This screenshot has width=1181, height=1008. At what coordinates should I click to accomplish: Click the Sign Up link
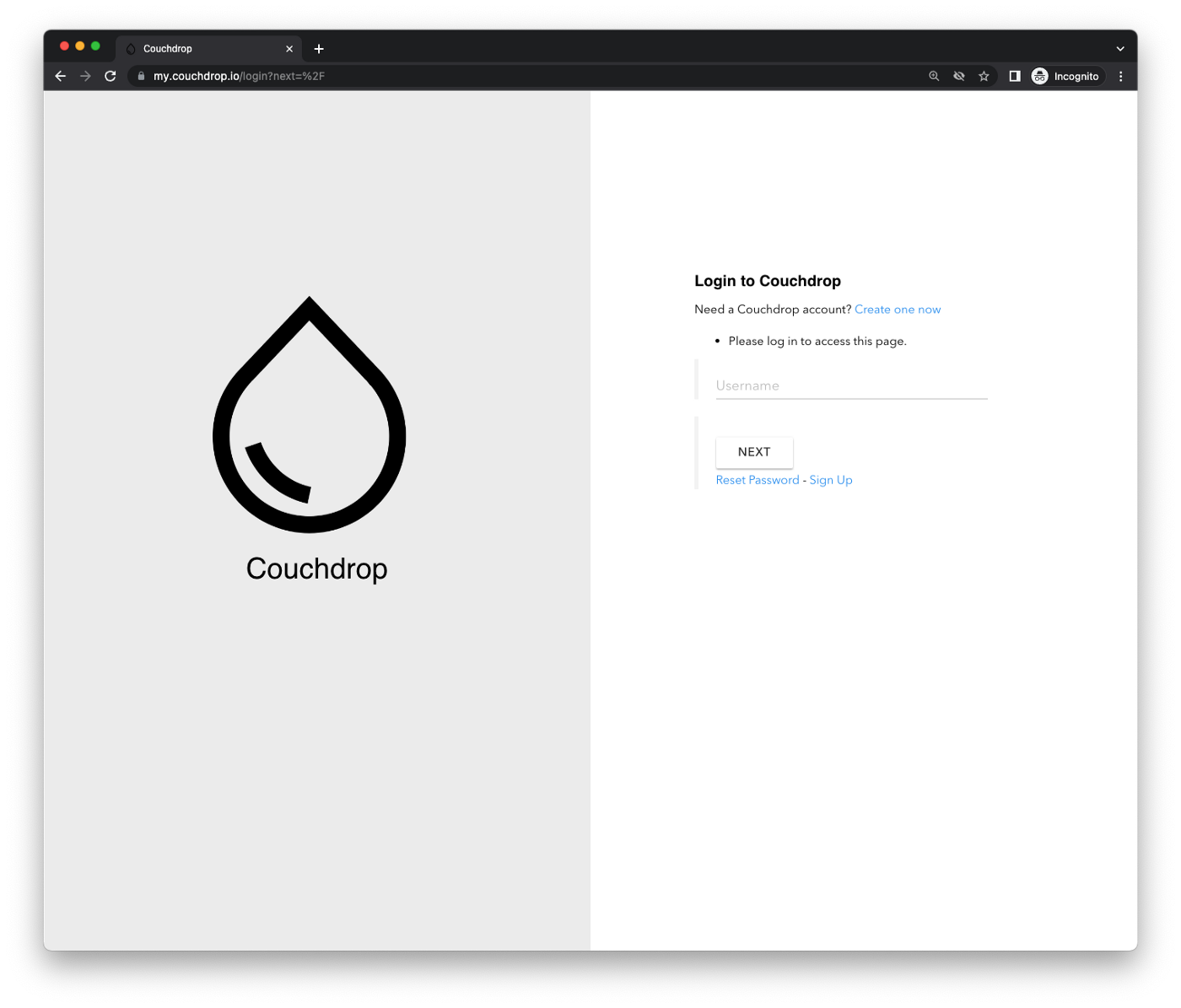830,479
